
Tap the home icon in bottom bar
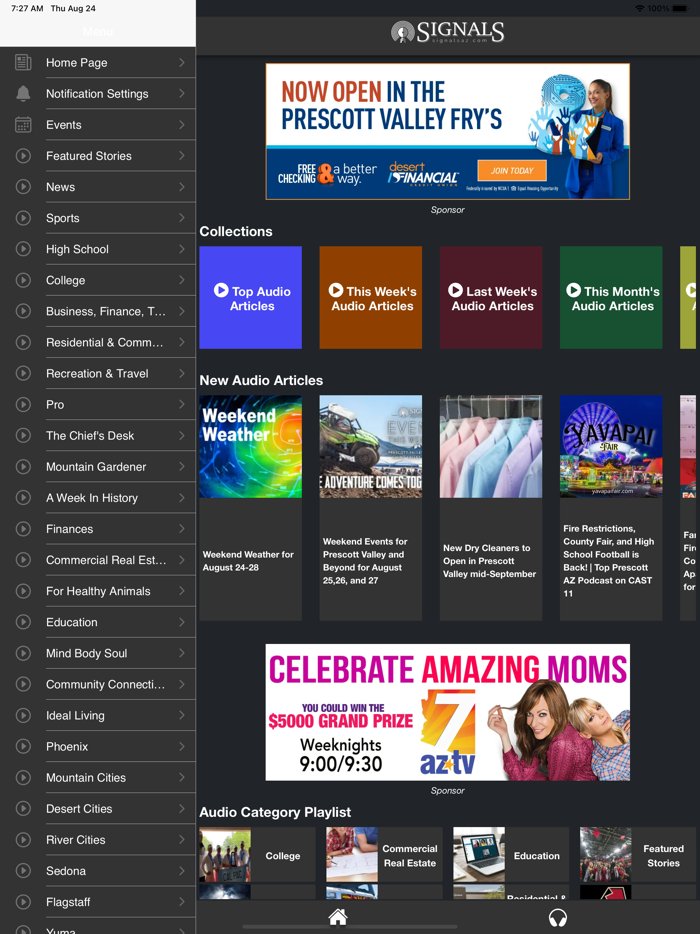[338, 917]
